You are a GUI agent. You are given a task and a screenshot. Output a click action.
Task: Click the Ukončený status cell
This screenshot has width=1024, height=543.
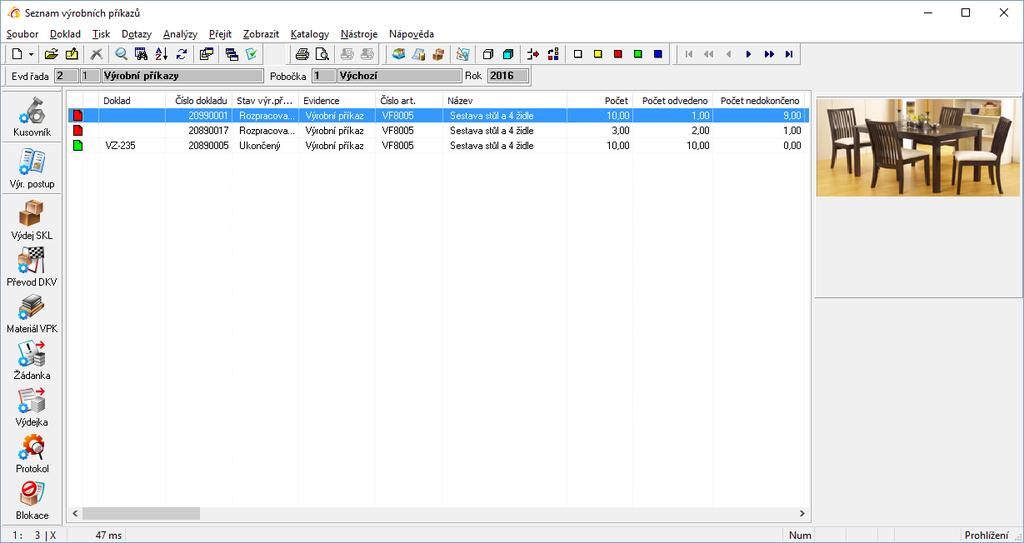pyautogui.click(x=264, y=146)
